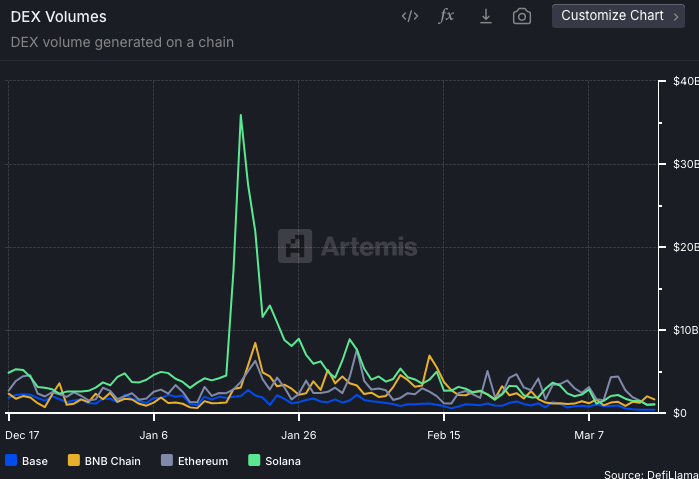Expand the chevron on Customize Chart

[x=676, y=17]
